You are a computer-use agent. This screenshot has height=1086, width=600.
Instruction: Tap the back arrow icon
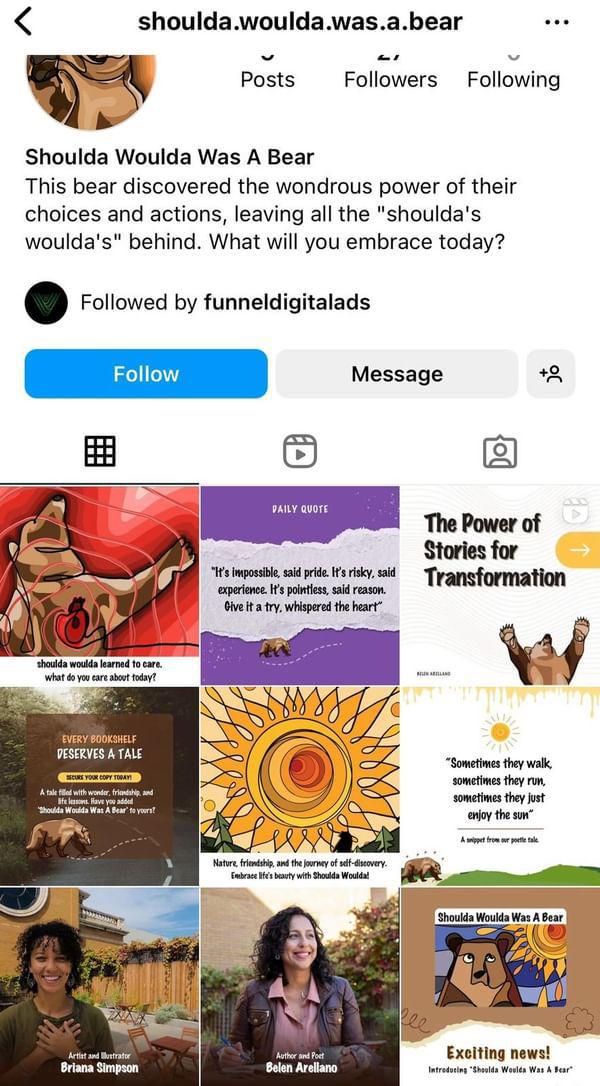click(24, 21)
